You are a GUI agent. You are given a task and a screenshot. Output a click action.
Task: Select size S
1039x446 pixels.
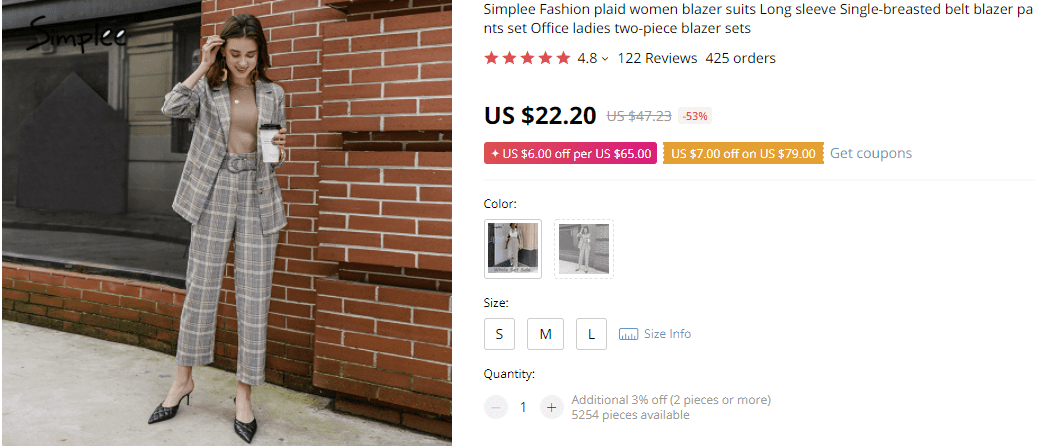pos(499,334)
